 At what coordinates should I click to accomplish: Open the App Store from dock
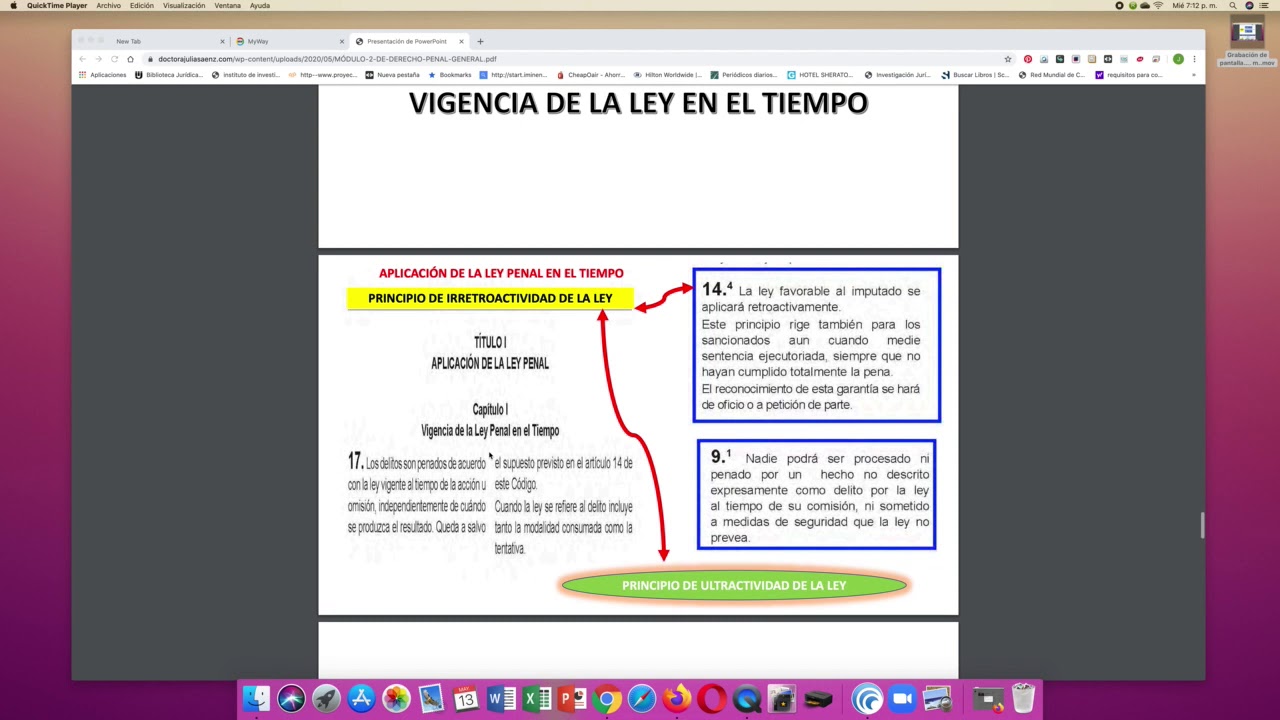coord(361,698)
